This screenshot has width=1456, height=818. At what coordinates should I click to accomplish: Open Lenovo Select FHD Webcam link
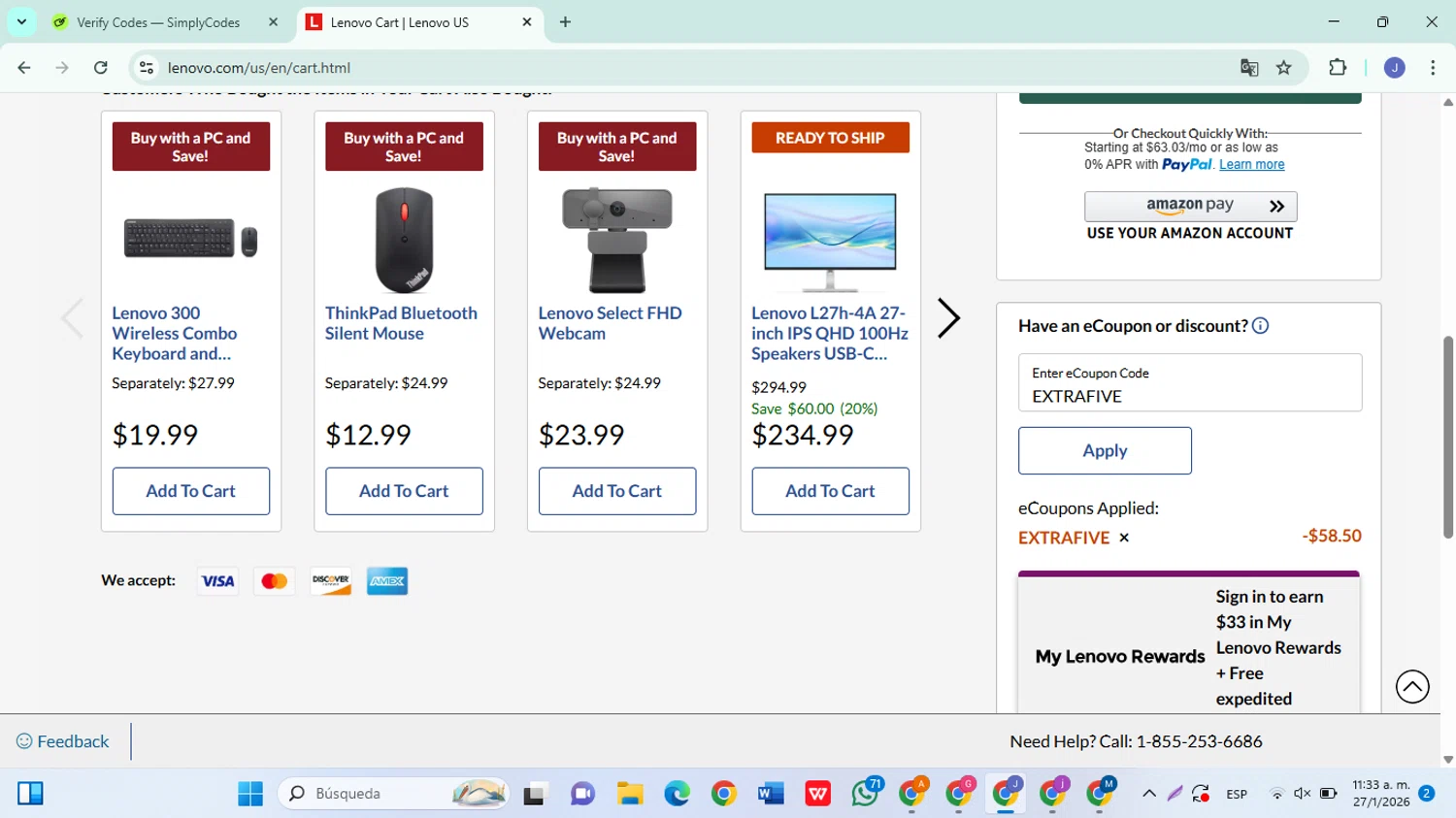(x=610, y=323)
